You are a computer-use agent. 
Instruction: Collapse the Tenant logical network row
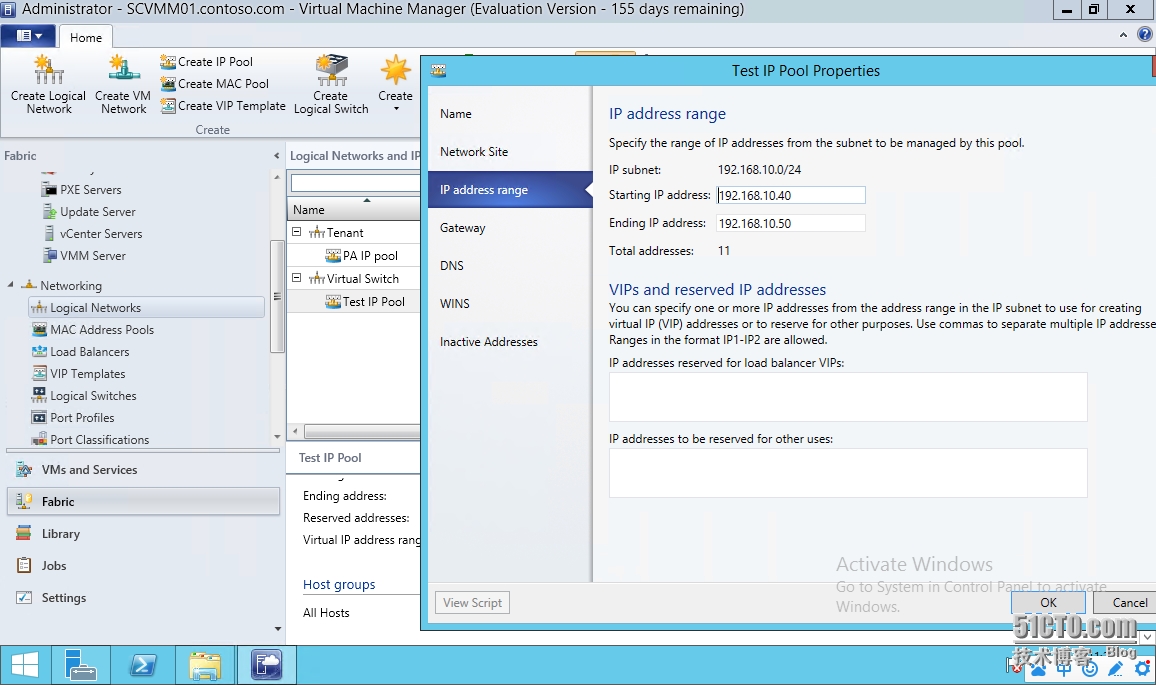pyautogui.click(x=296, y=232)
